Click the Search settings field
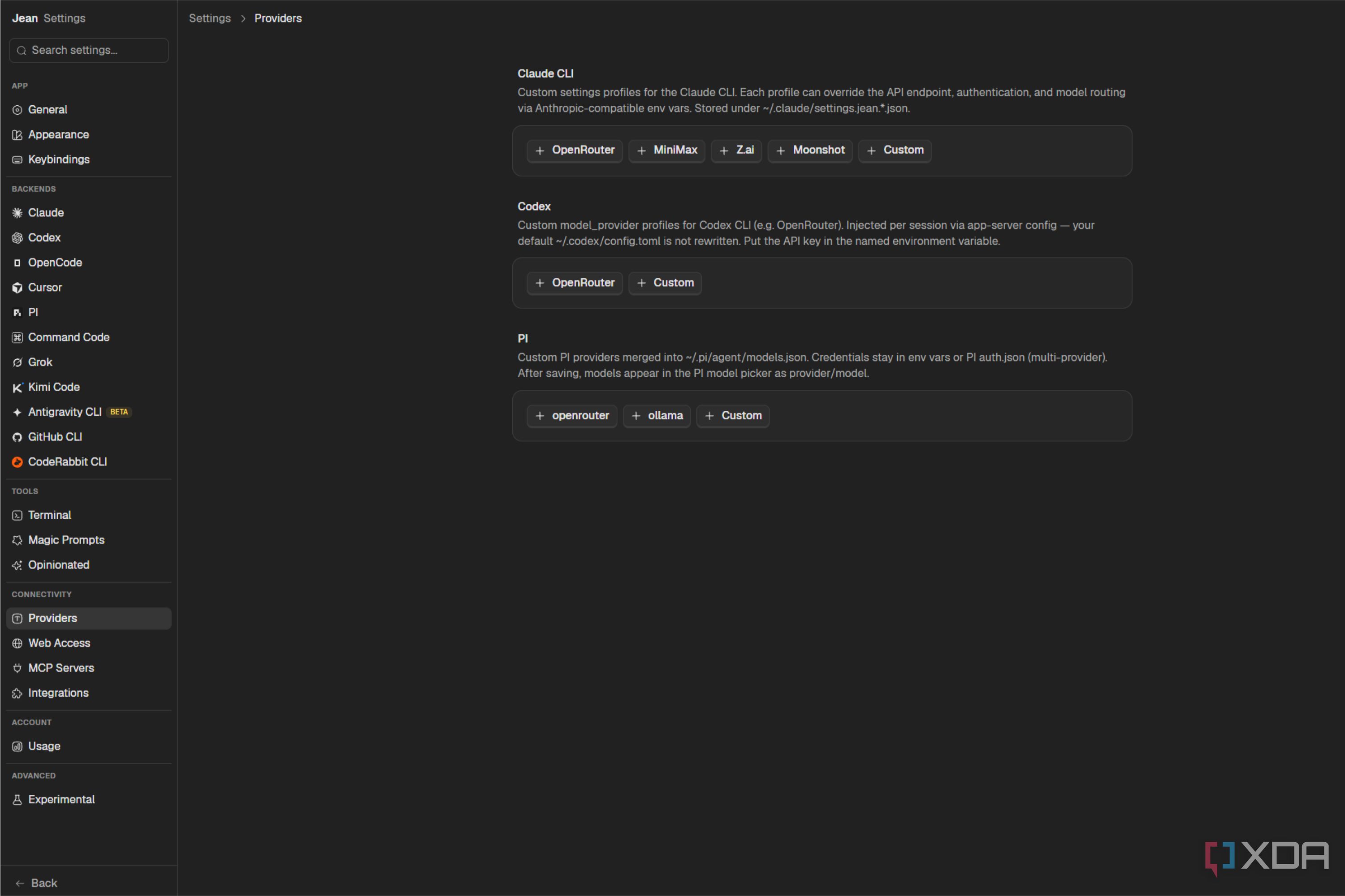The width and height of the screenshot is (1345, 896). tap(89, 50)
